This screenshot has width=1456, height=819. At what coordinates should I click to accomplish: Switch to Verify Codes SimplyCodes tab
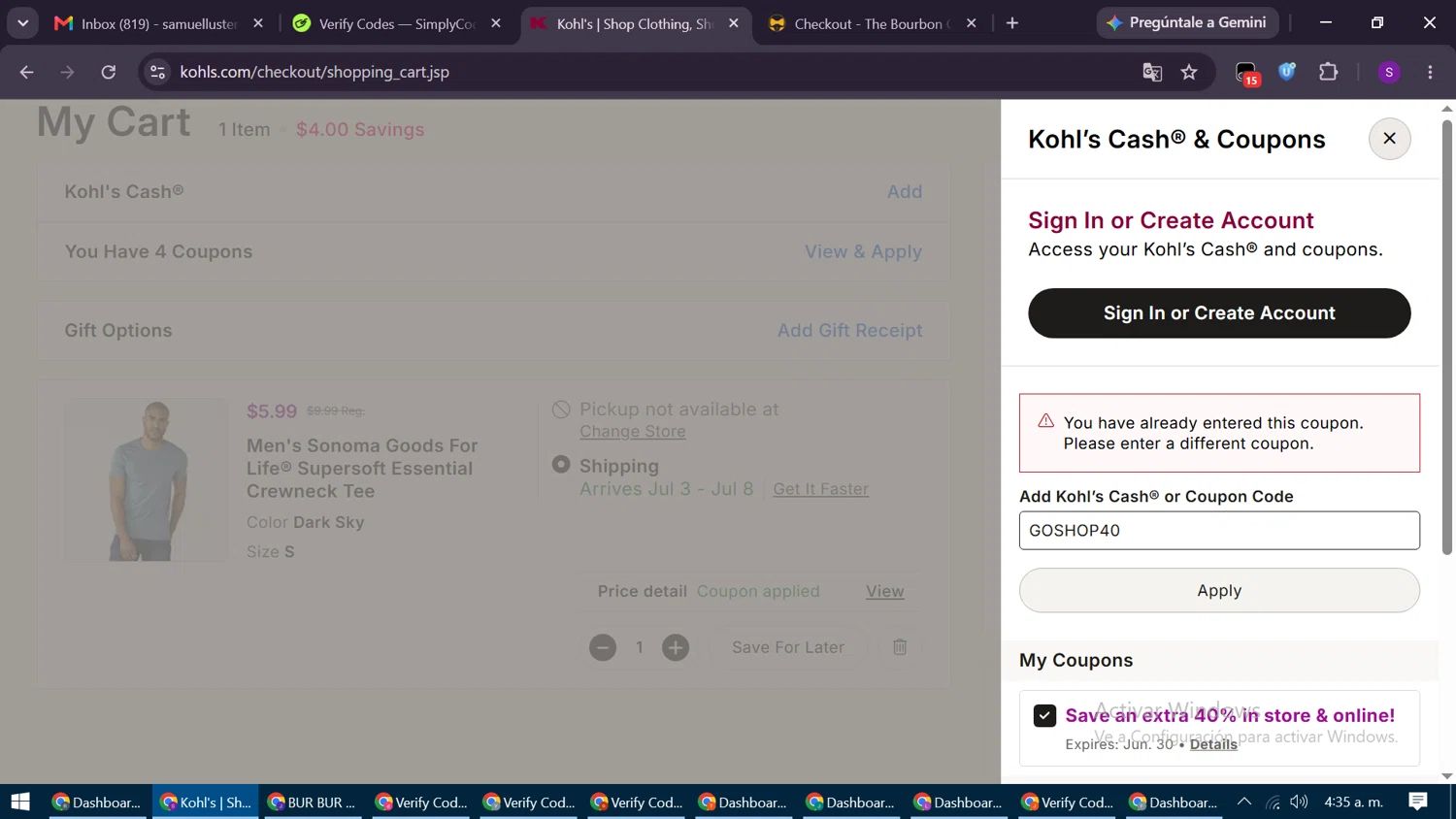pyautogui.click(x=397, y=23)
